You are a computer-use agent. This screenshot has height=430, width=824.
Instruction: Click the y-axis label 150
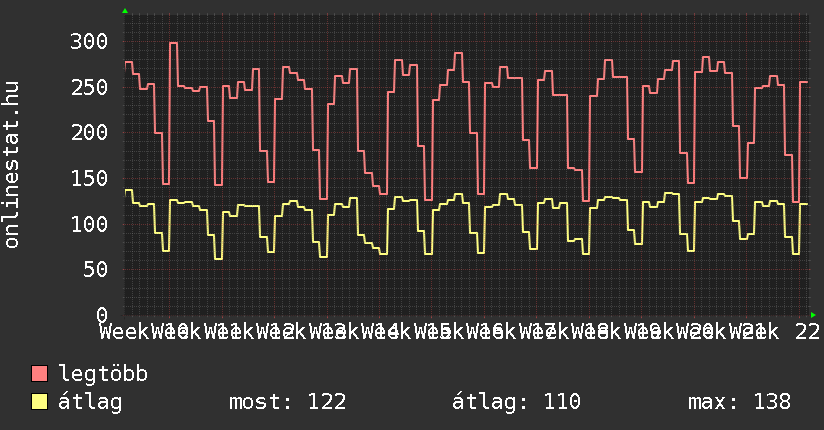click(x=89, y=178)
